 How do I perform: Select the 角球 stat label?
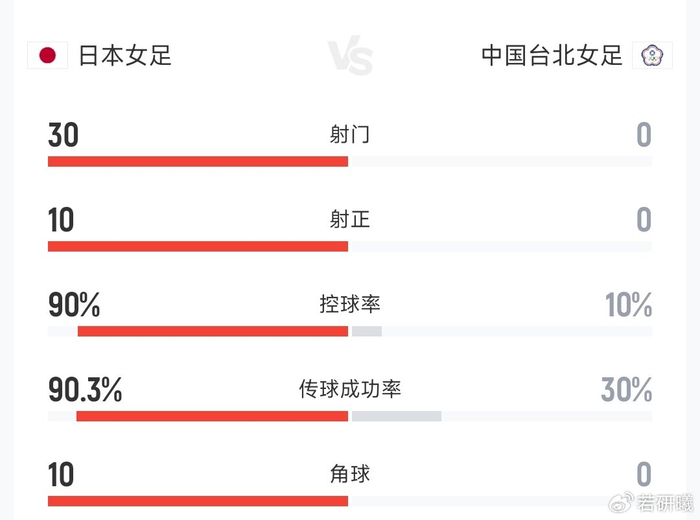350,473
